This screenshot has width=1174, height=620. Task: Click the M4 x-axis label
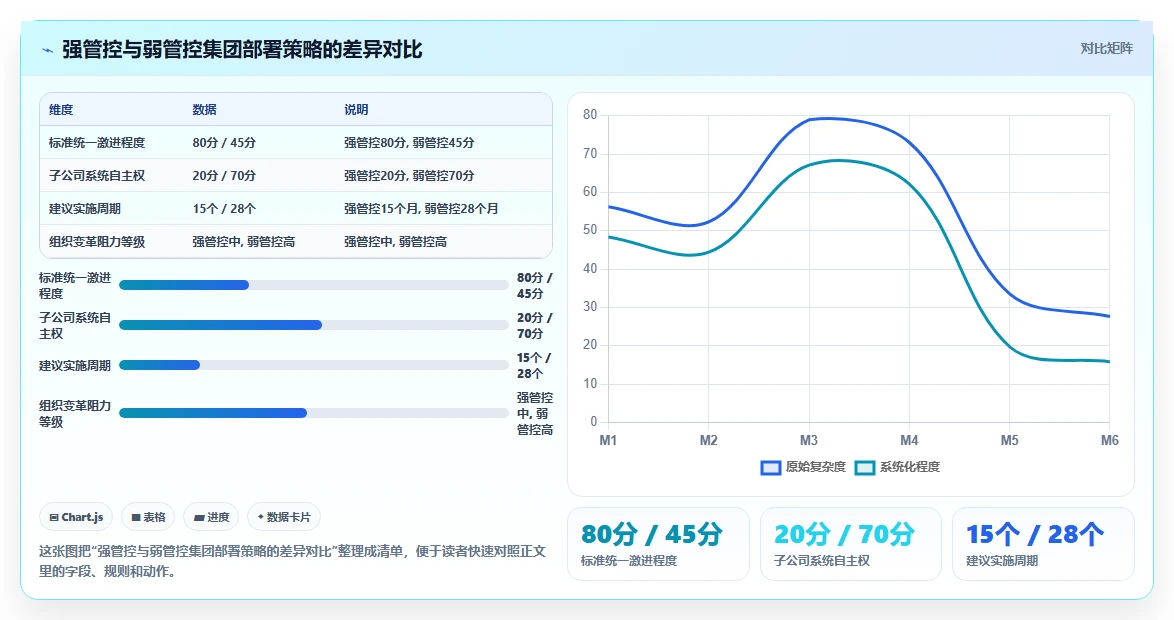(909, 440)
